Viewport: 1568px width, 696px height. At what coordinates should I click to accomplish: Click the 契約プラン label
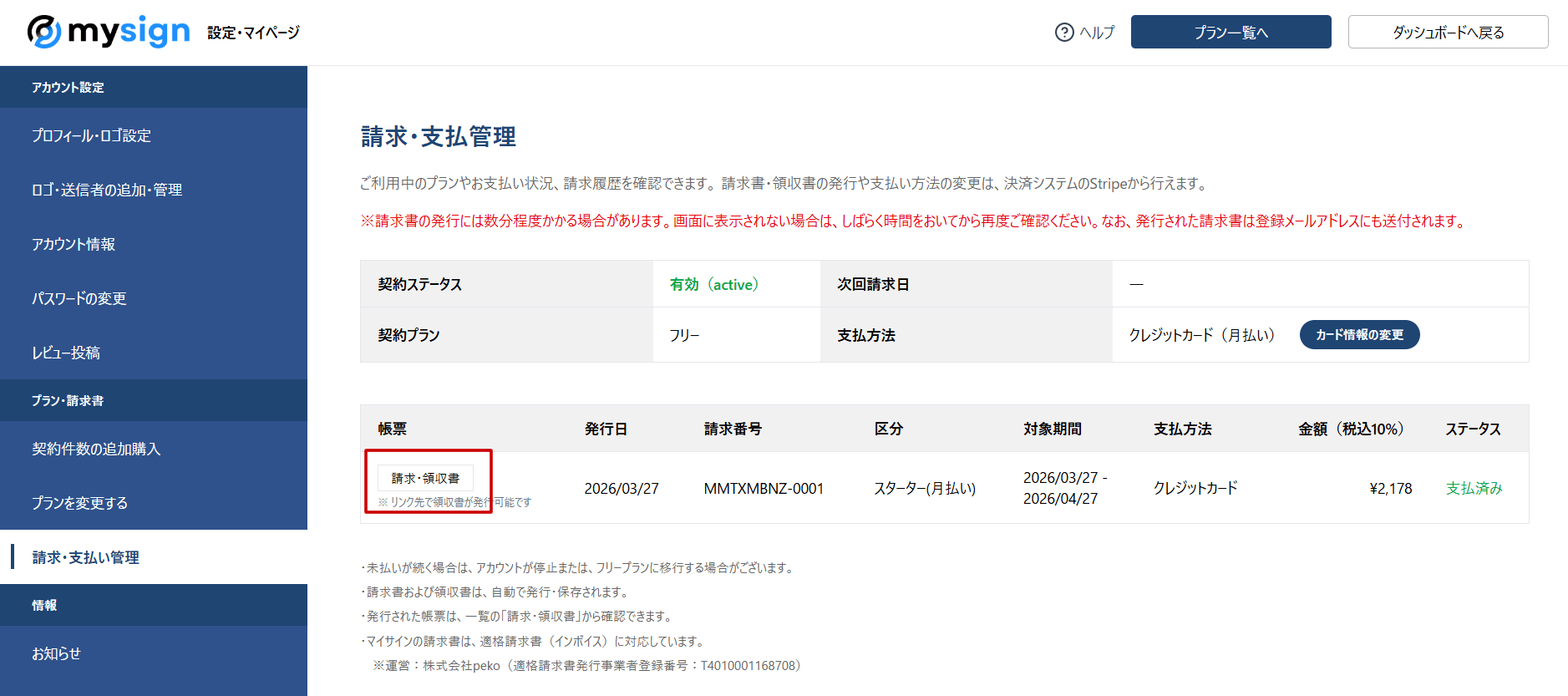coord(408,335)
